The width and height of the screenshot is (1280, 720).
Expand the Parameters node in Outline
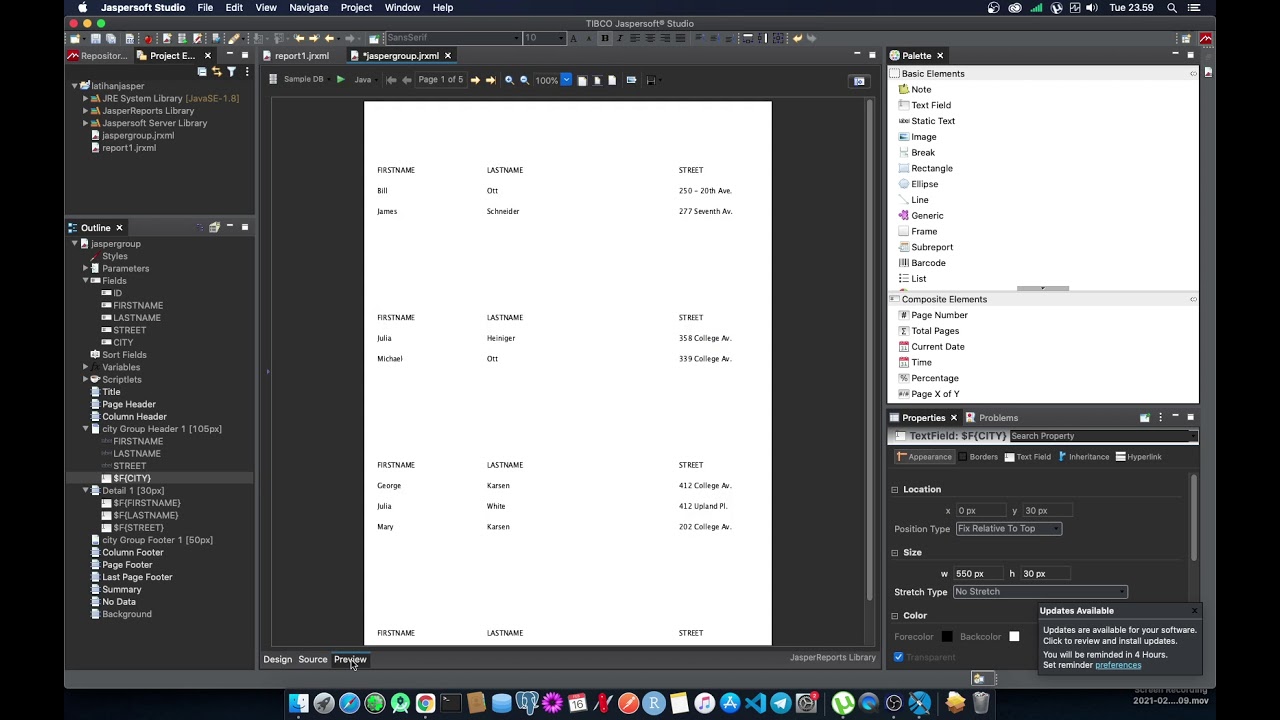pos(86,269)
